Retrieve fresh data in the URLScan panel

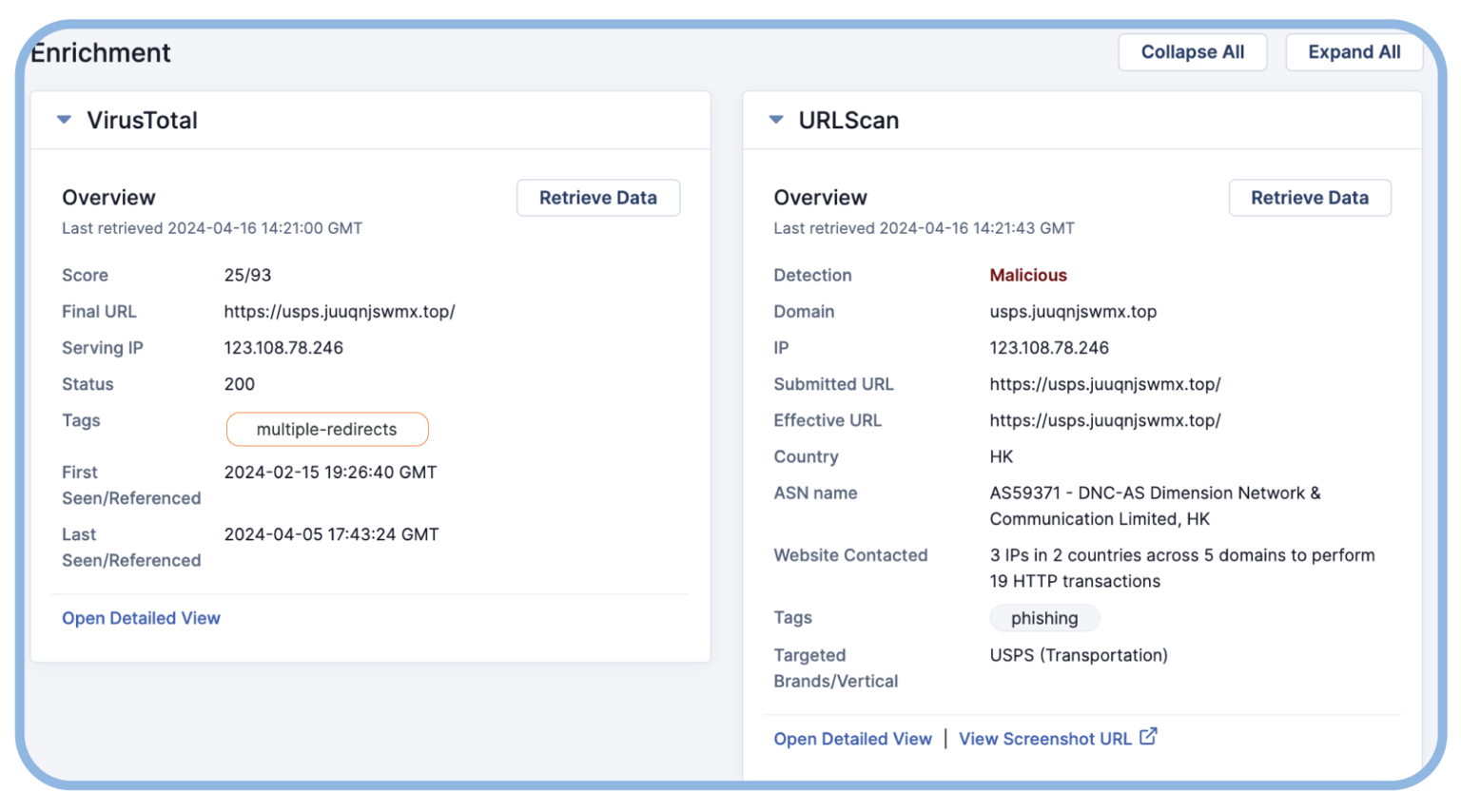click(1310, 198)
